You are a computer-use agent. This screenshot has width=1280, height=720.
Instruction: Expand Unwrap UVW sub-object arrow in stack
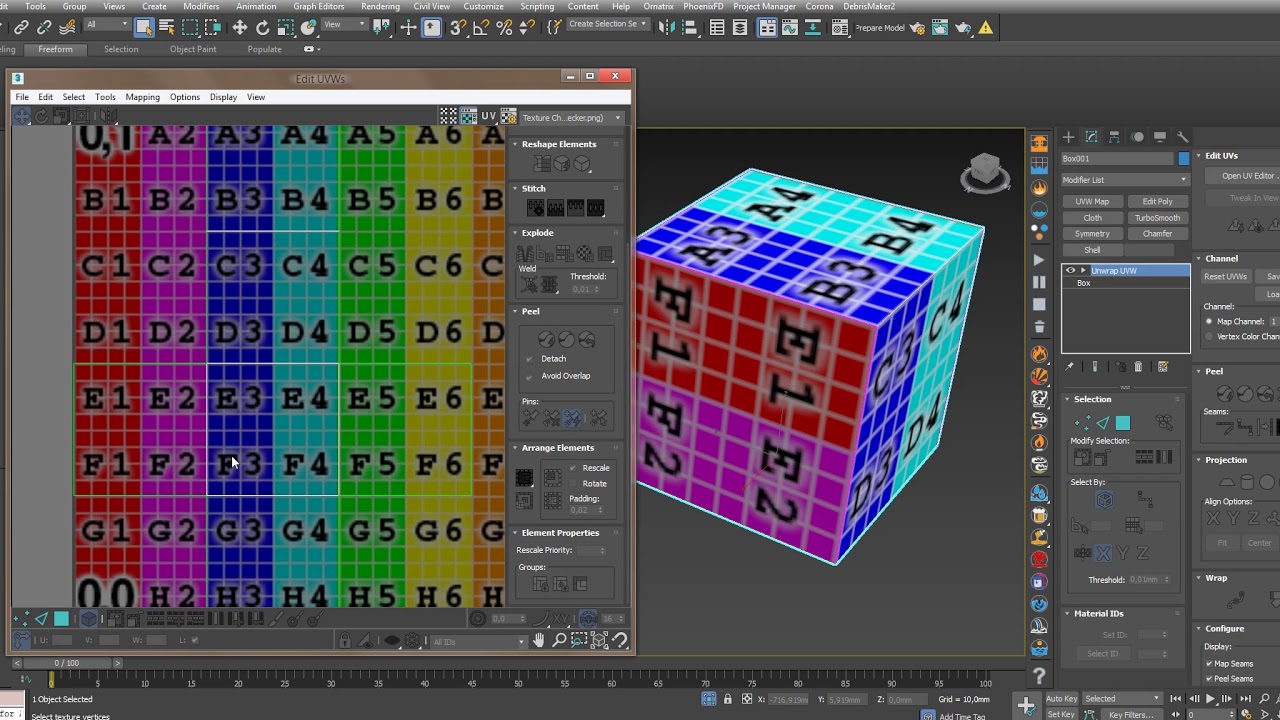pyautogui.click(x=1083, y=270)
